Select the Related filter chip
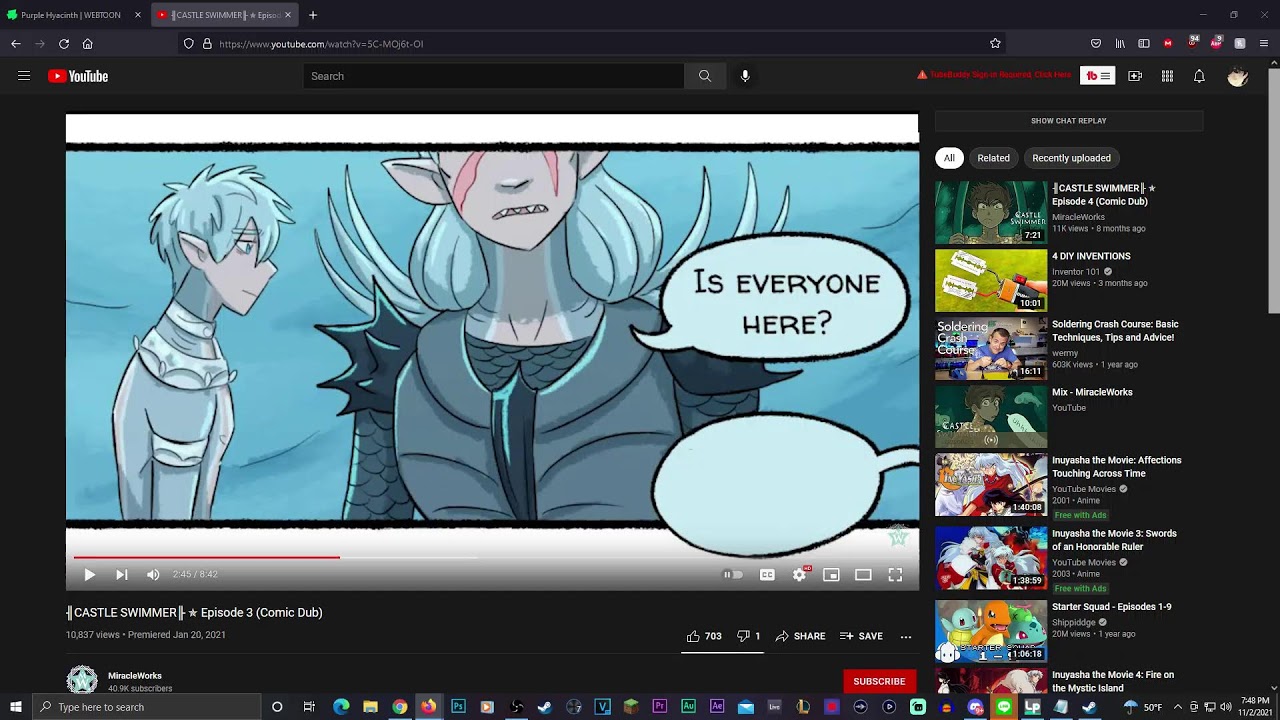Viewport: 1280px width, 720px height. click(x=993, y=158)
